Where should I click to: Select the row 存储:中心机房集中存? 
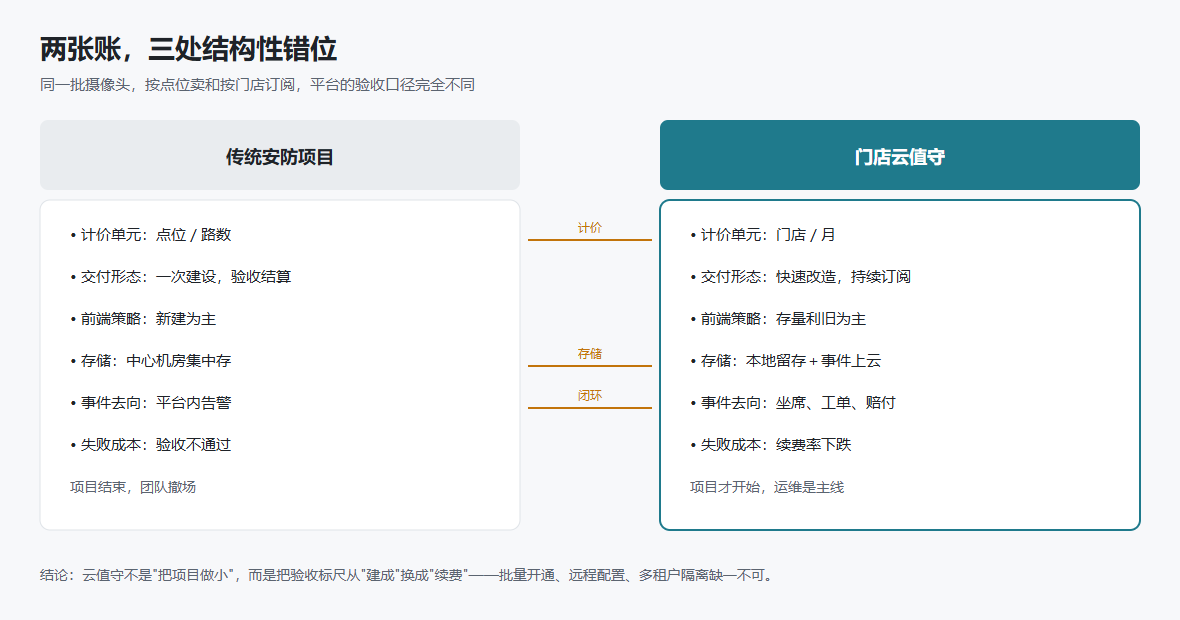click(151, 361)
